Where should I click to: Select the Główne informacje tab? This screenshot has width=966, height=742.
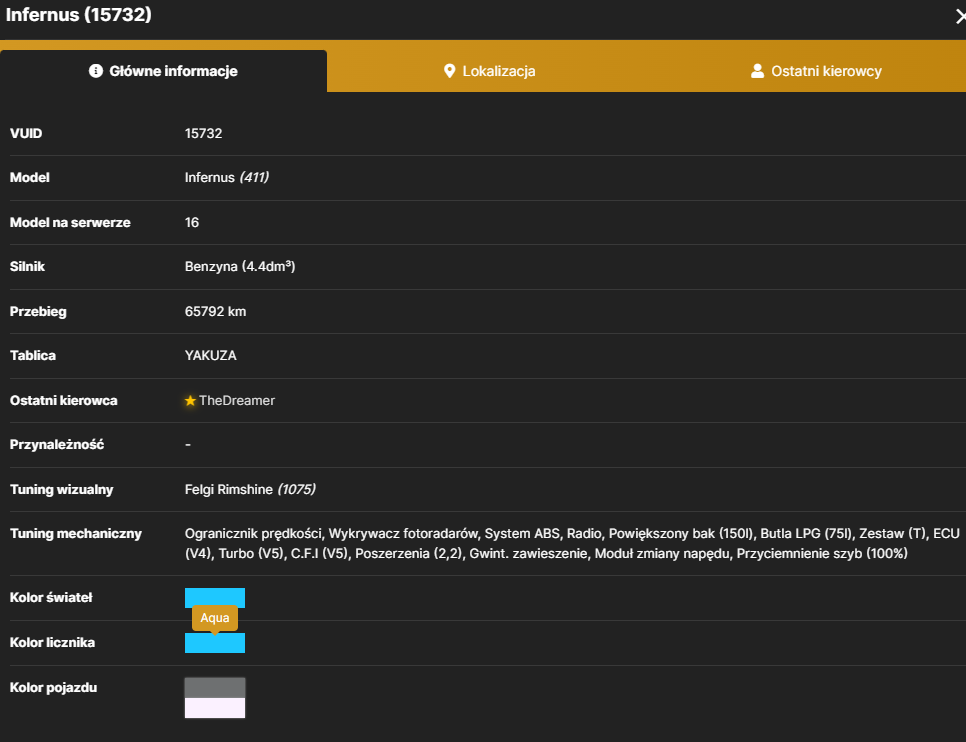coord(163,71)
